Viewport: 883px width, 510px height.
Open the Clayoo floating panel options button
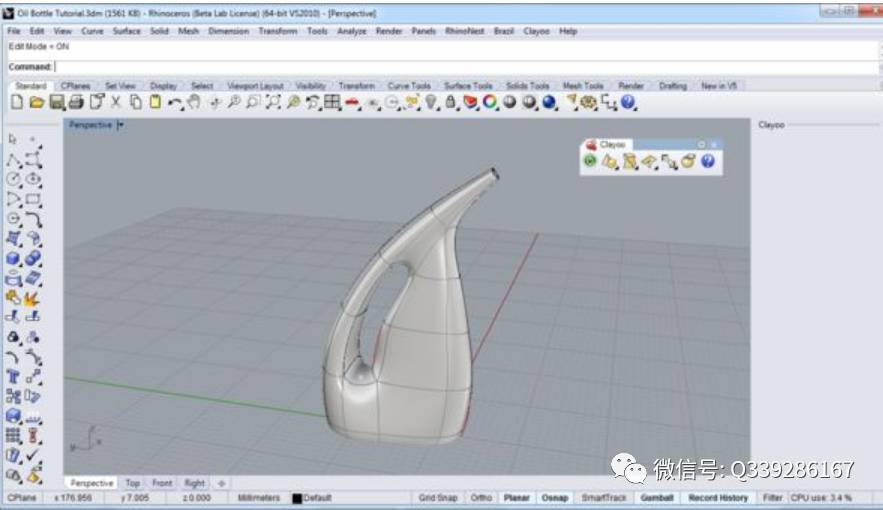[x=701, y=145]
